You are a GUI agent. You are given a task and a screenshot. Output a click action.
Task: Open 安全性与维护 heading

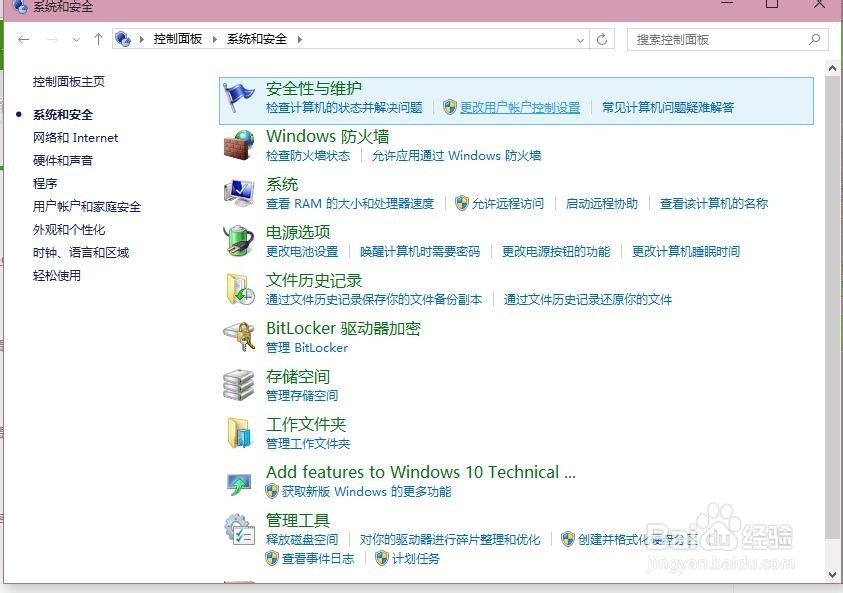point(314,88)
